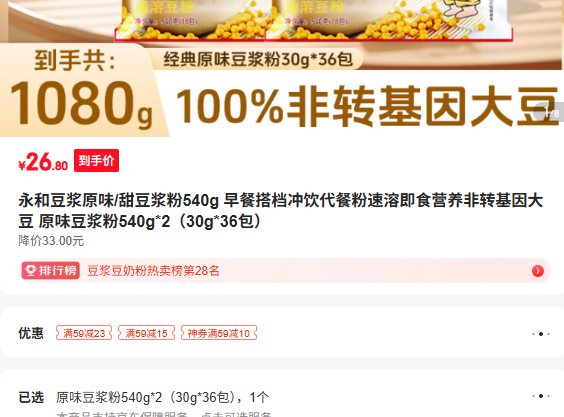This screenshot has width=564, height=417.
Task: Click the product title 永和豆浆原味/甜豆浆粉540g
Action: pyautogui.click(x=119, y=200)
